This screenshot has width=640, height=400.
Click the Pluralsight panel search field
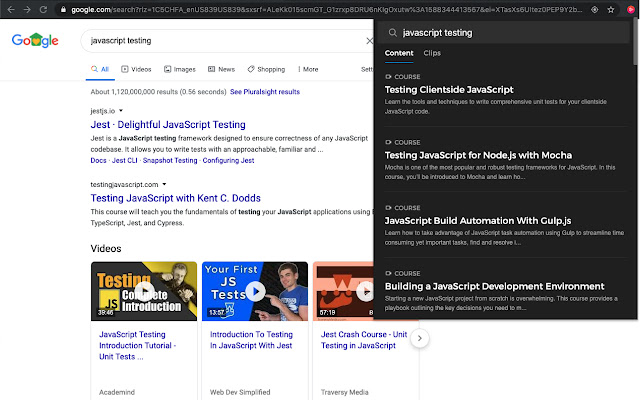(504, 33)
